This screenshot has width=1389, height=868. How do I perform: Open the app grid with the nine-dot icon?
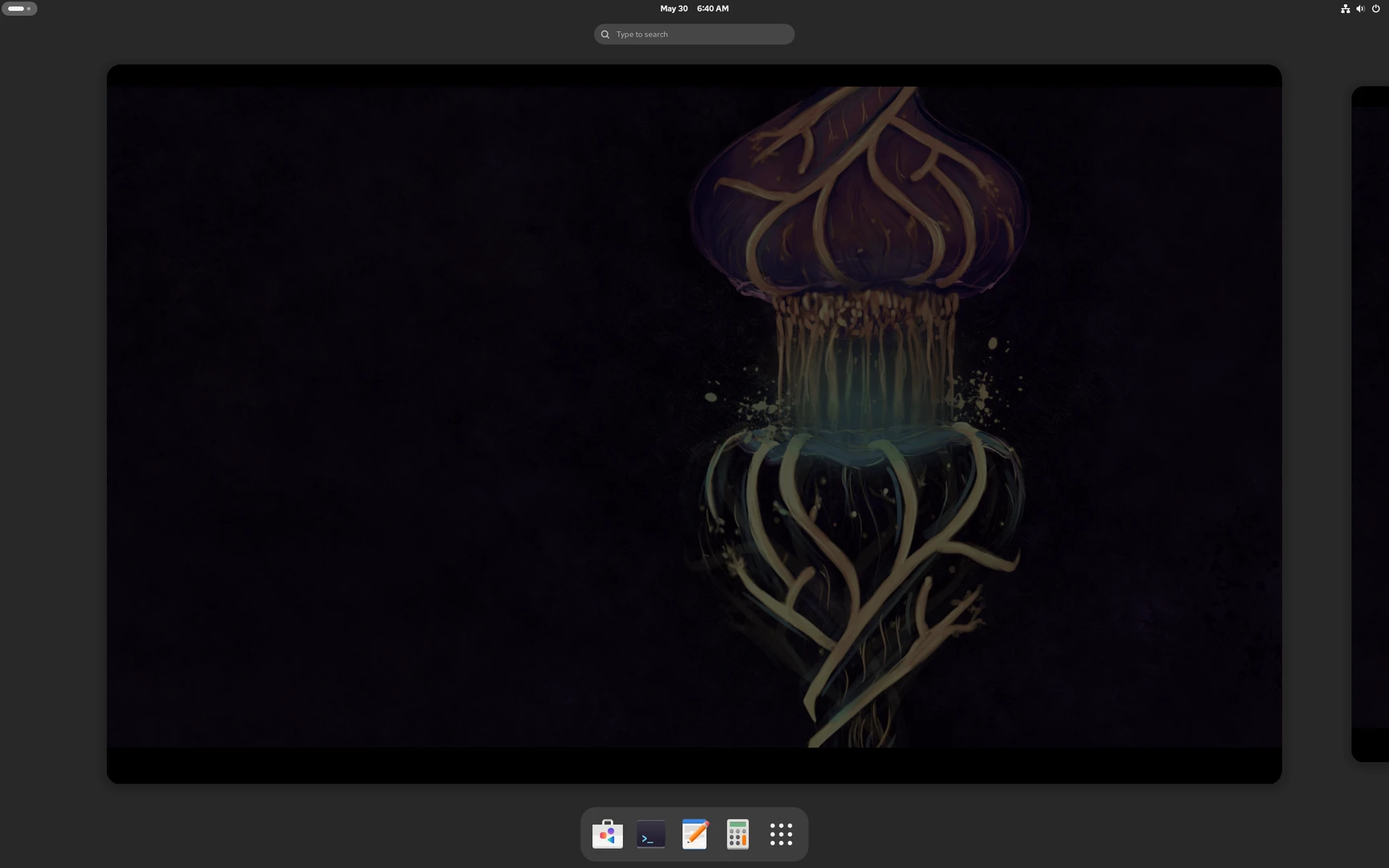click(781, 833)
